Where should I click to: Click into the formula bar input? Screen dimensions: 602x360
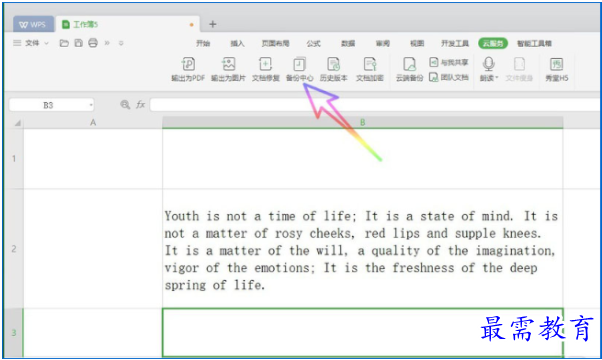point(375,104)
